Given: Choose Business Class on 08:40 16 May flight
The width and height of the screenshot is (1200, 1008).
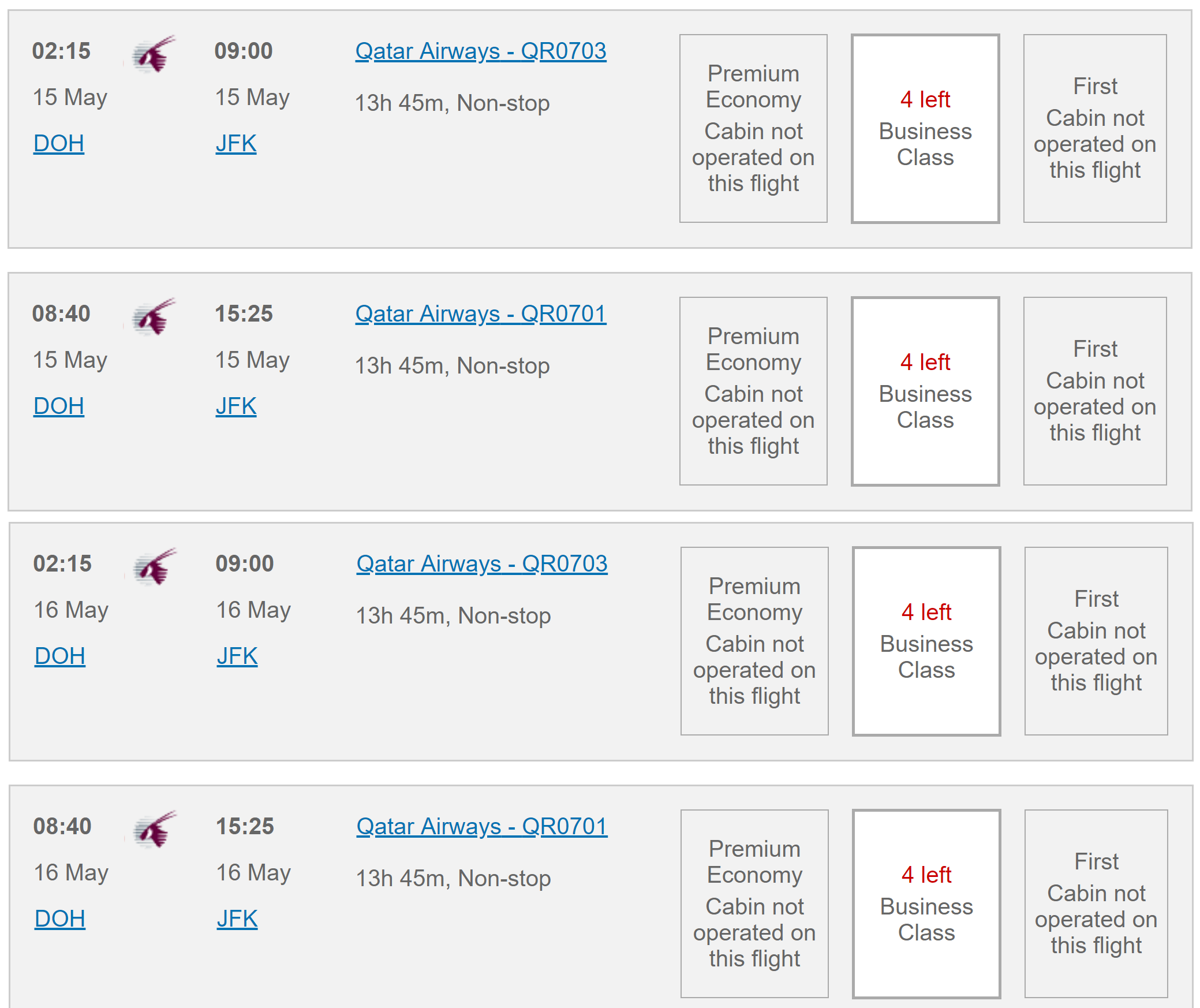Looking at the screenshot, I should (926, 904).
